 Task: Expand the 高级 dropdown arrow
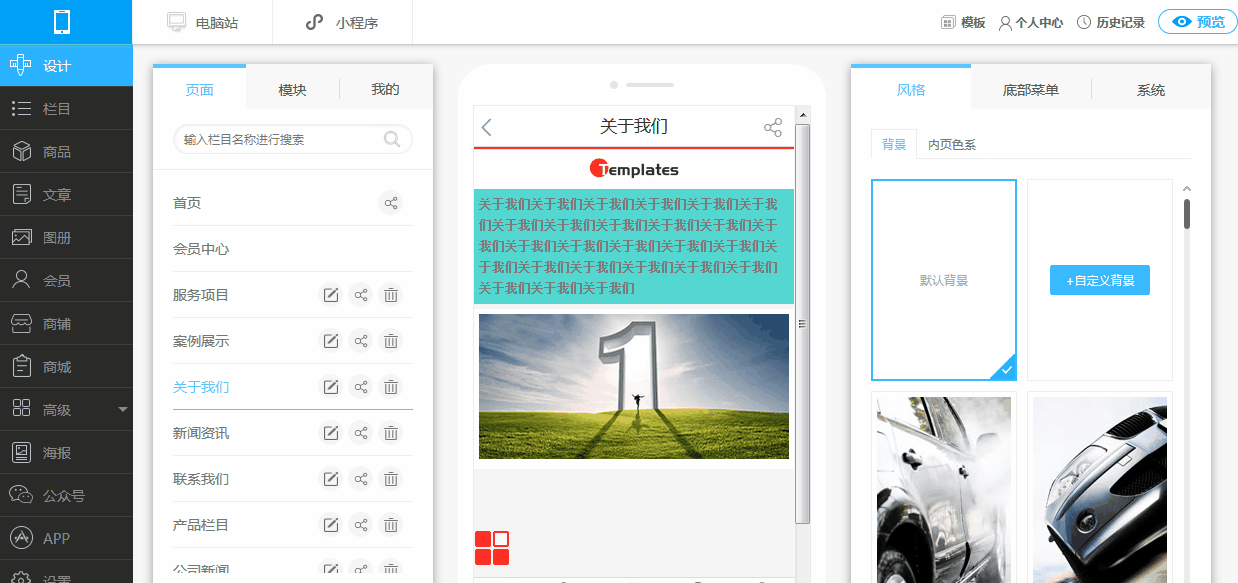[123, 409]
